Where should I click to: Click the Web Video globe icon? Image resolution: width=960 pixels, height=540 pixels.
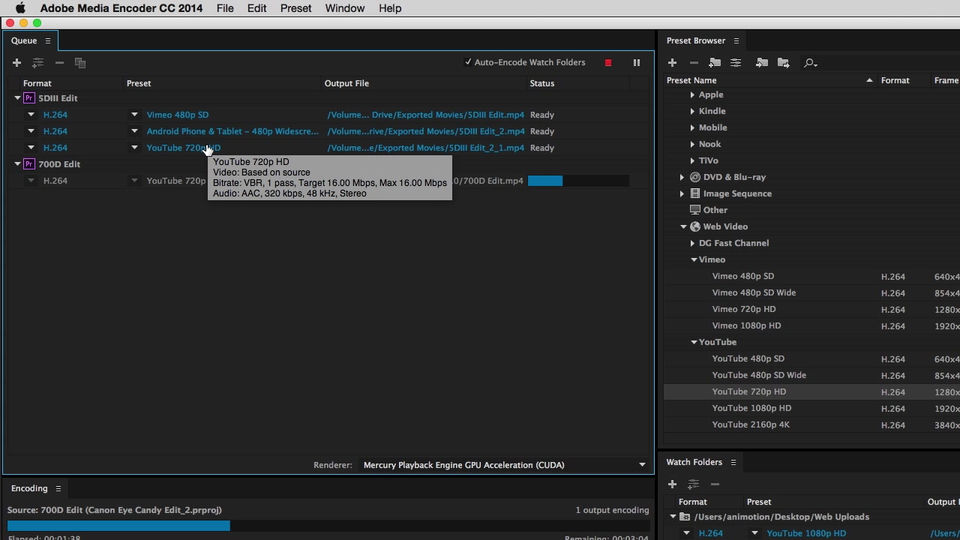[695, 227]
